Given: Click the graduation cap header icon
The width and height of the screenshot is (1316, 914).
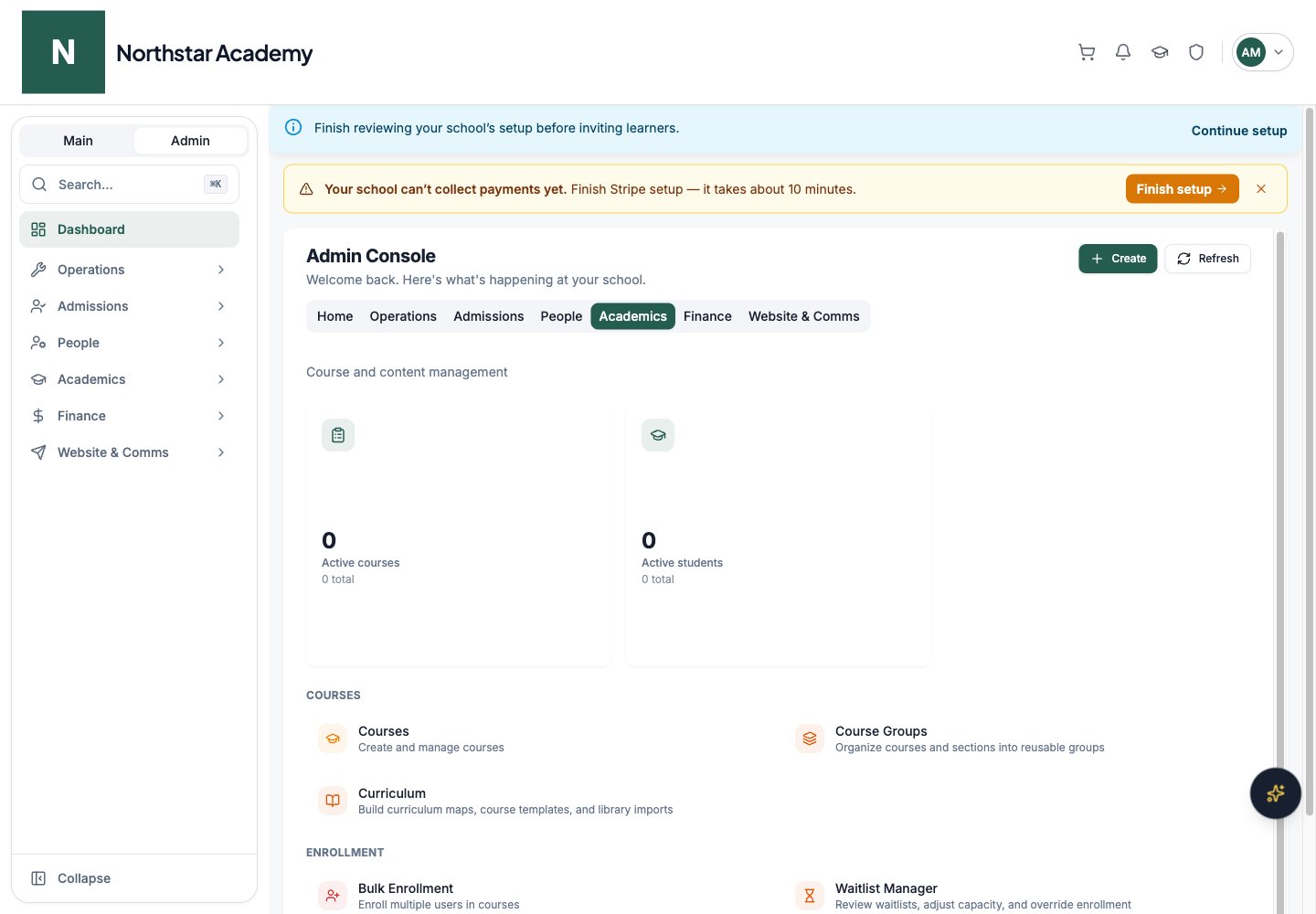Looking at the screenshot, I should [x=1160, y=52].
